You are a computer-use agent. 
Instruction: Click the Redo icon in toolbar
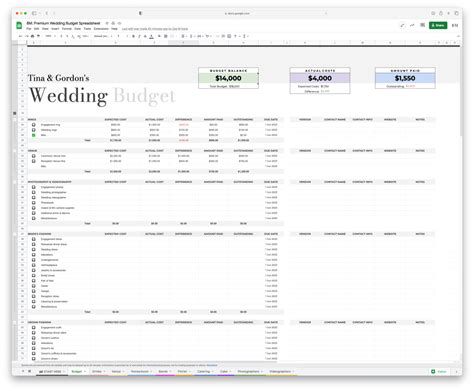[27, 36]
